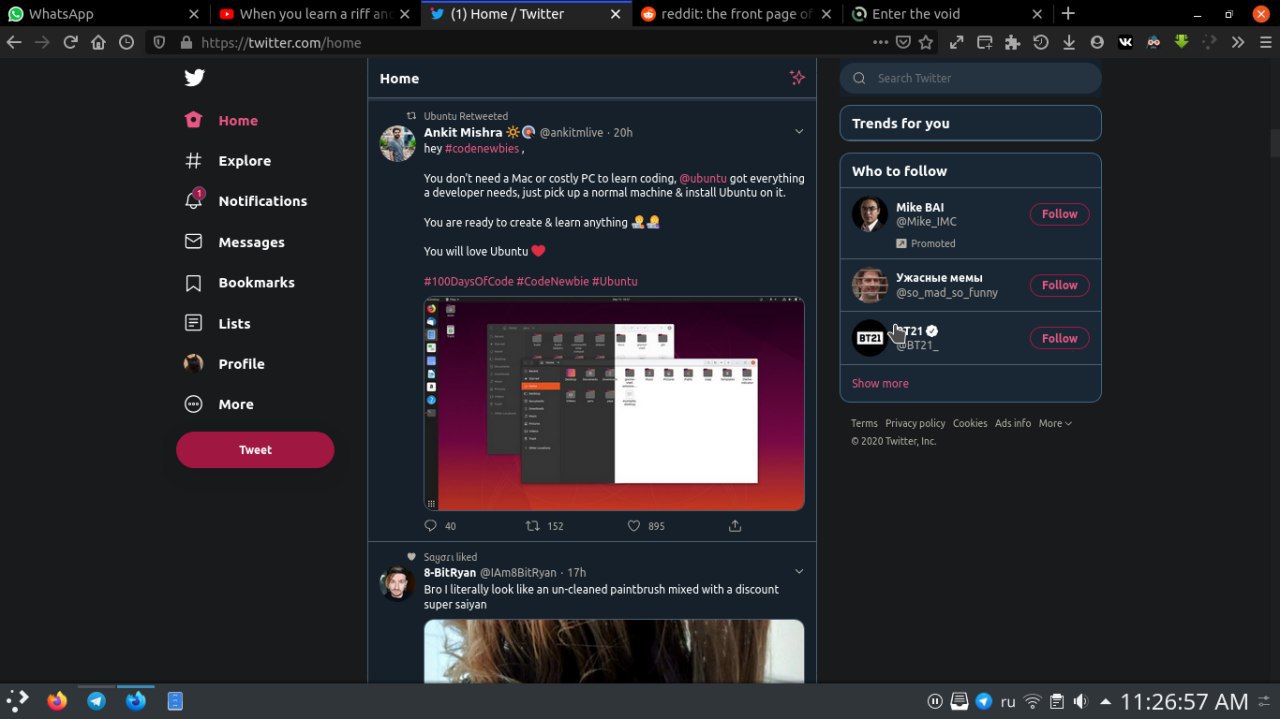1280x719 pixels.
Task: Open Telegram from the taskbar
Action: tap(96, 701)
